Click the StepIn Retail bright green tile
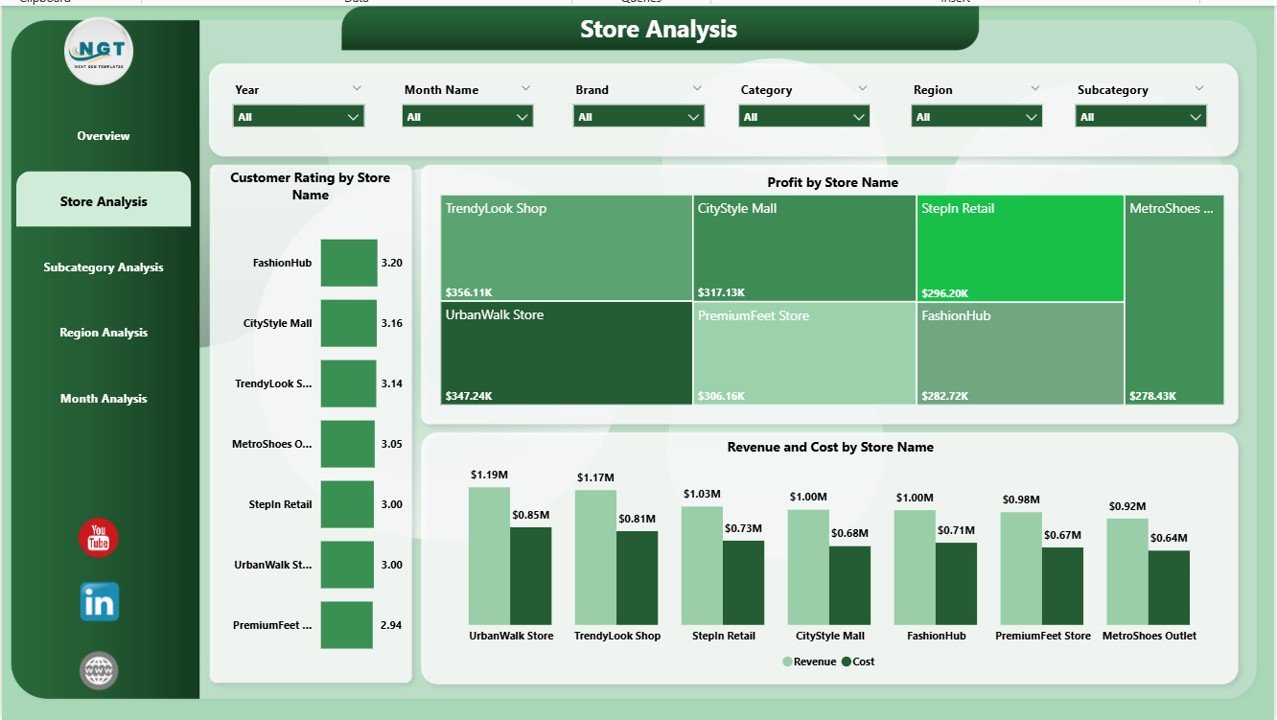The width and height of the screenshot is (1277, 720). [x=1019, y=247]
